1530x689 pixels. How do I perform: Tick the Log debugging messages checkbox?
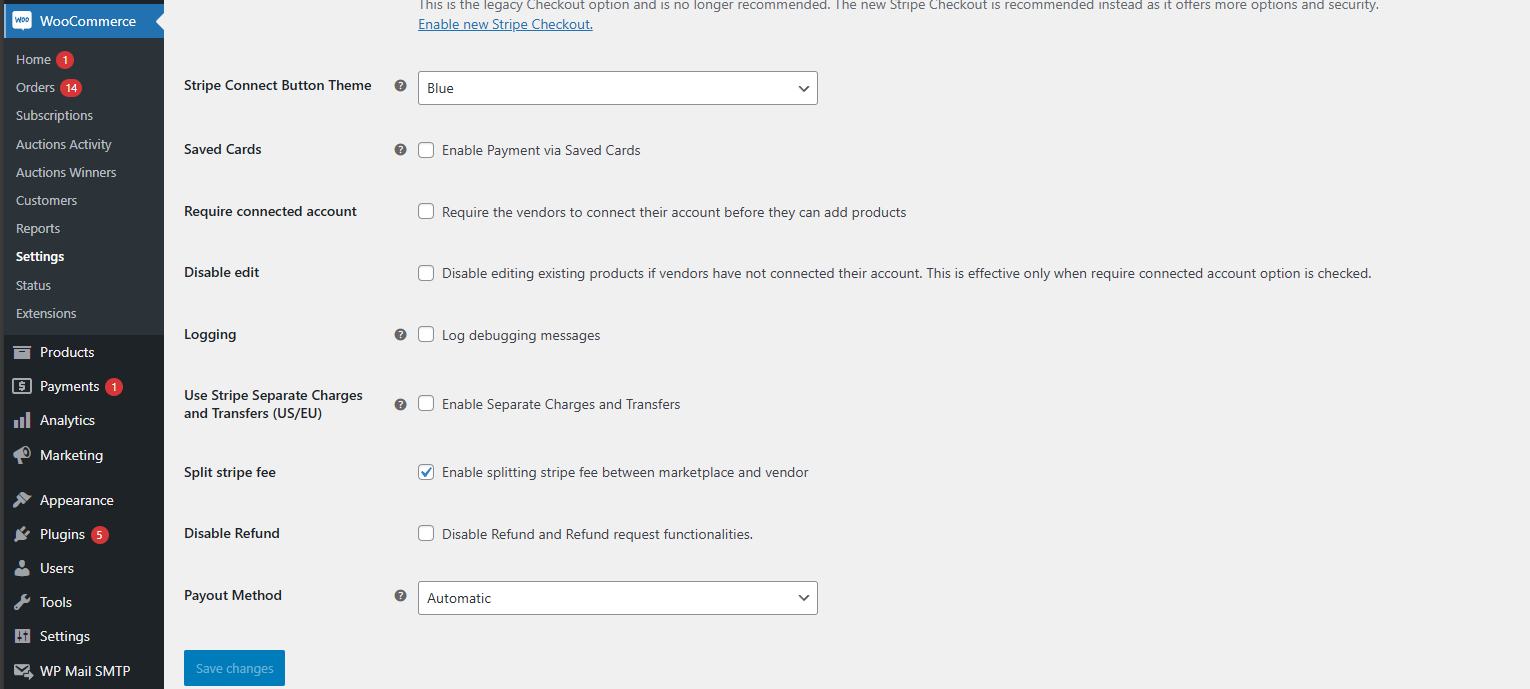coord(426,335)
